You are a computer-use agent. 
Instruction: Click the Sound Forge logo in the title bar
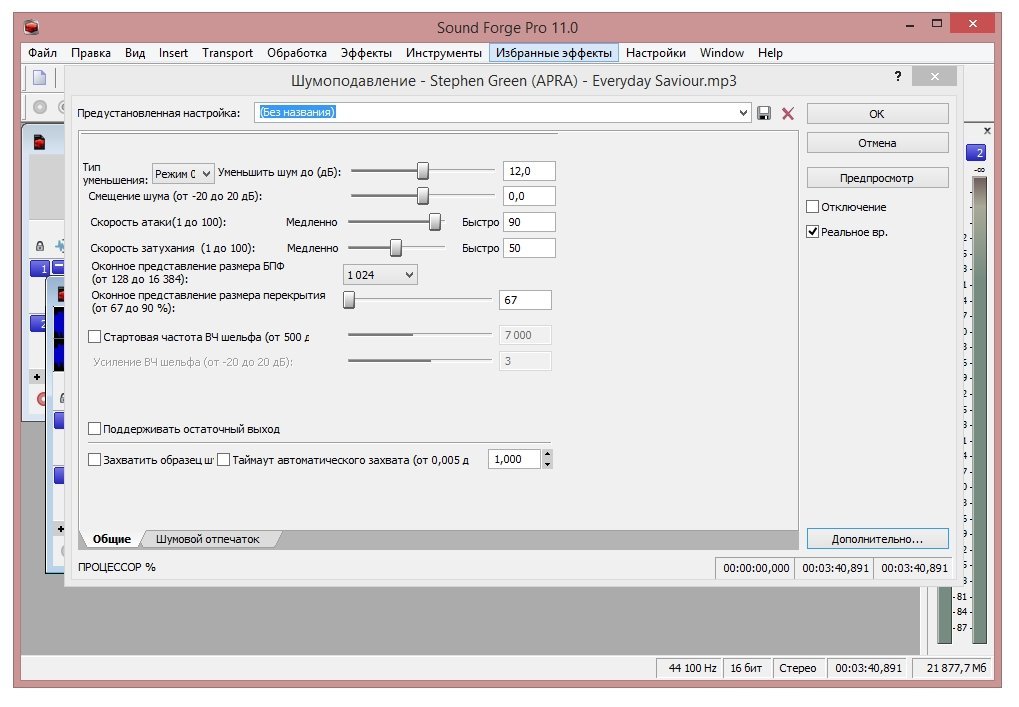[x=31, y=27]
